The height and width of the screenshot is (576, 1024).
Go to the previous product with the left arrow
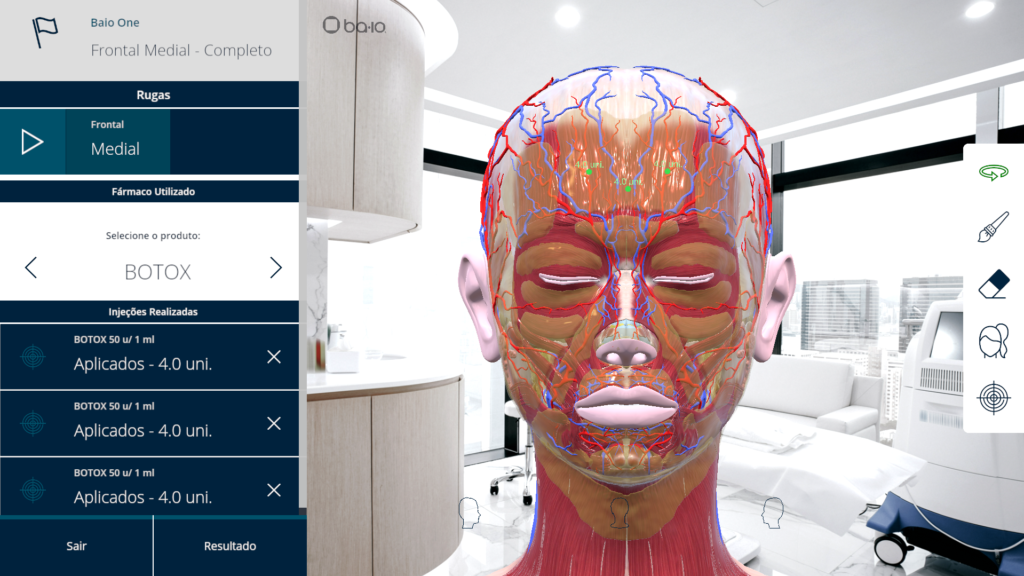coord(31,268)
